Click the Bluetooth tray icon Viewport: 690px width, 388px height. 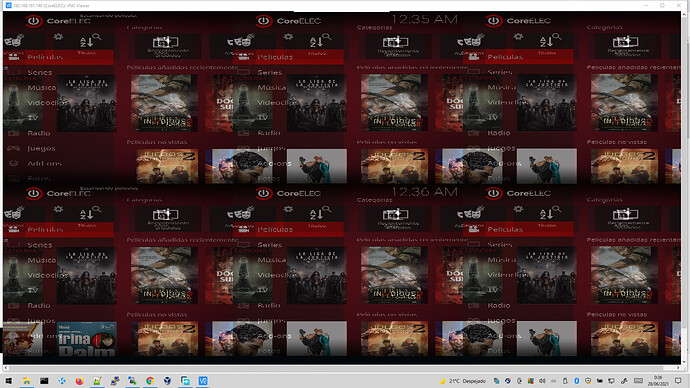click(x=576, y=381)
